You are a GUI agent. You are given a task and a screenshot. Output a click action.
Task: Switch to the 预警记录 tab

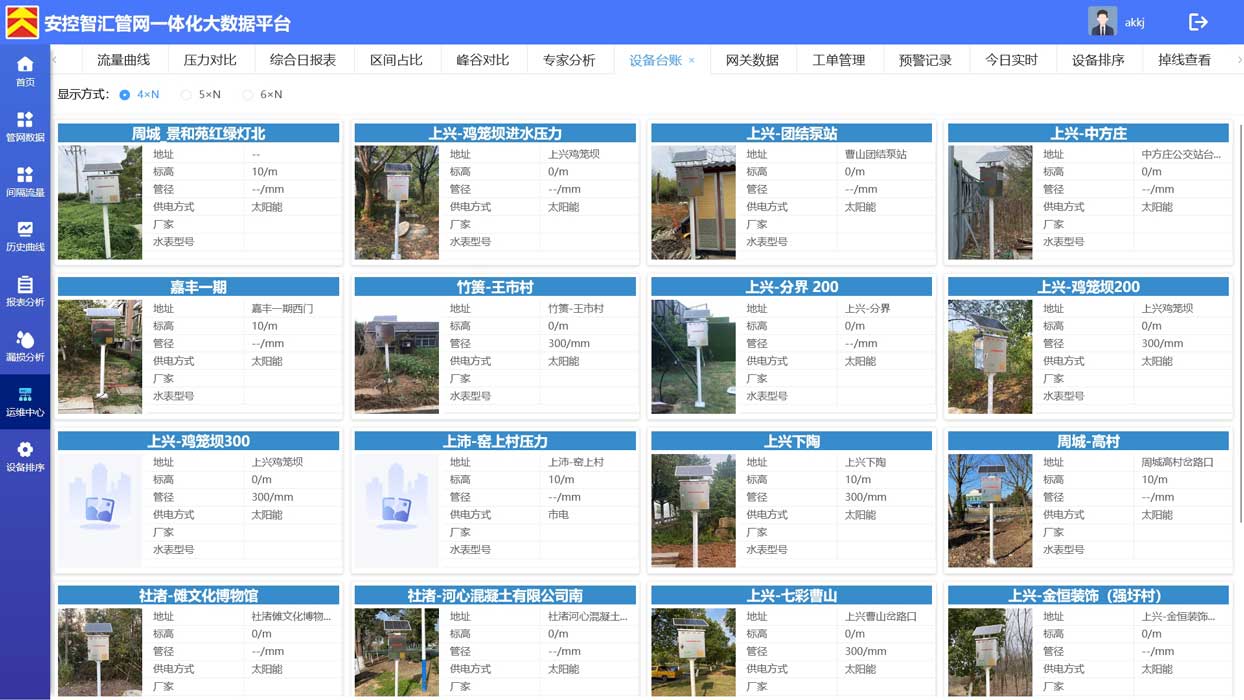click(x=924, y=60)
